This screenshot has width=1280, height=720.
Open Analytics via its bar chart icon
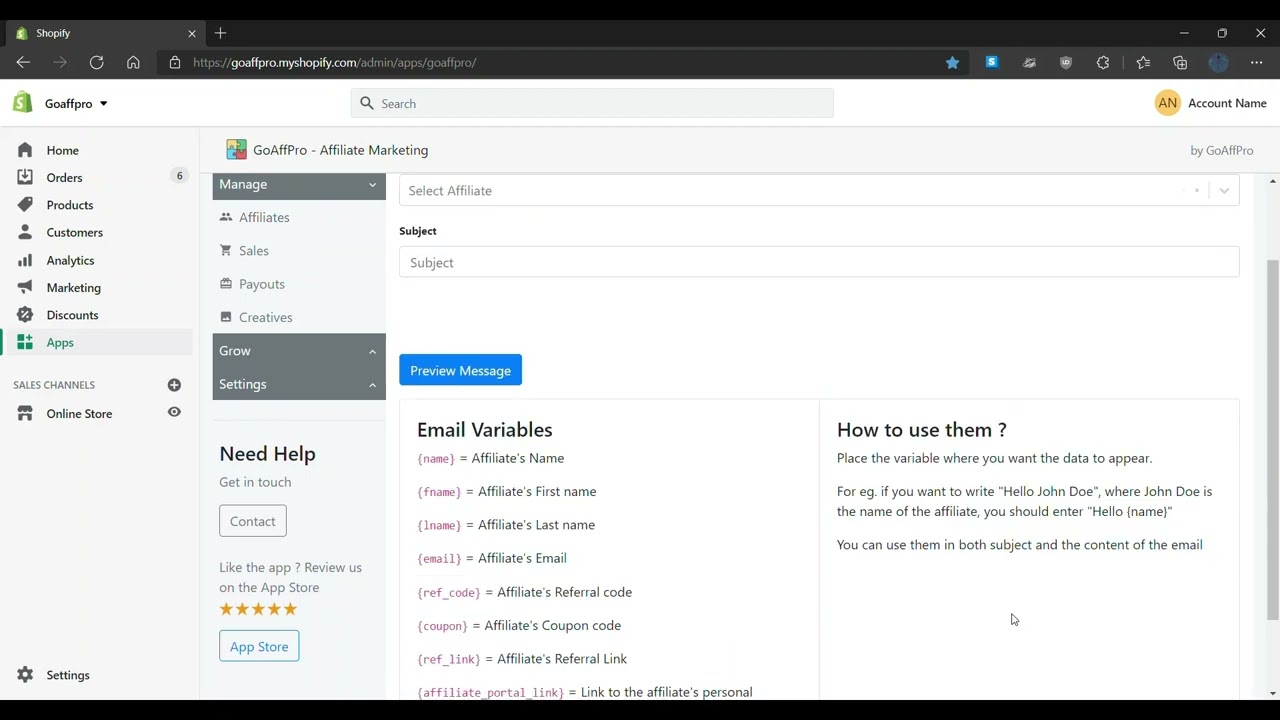coord(25,260)
